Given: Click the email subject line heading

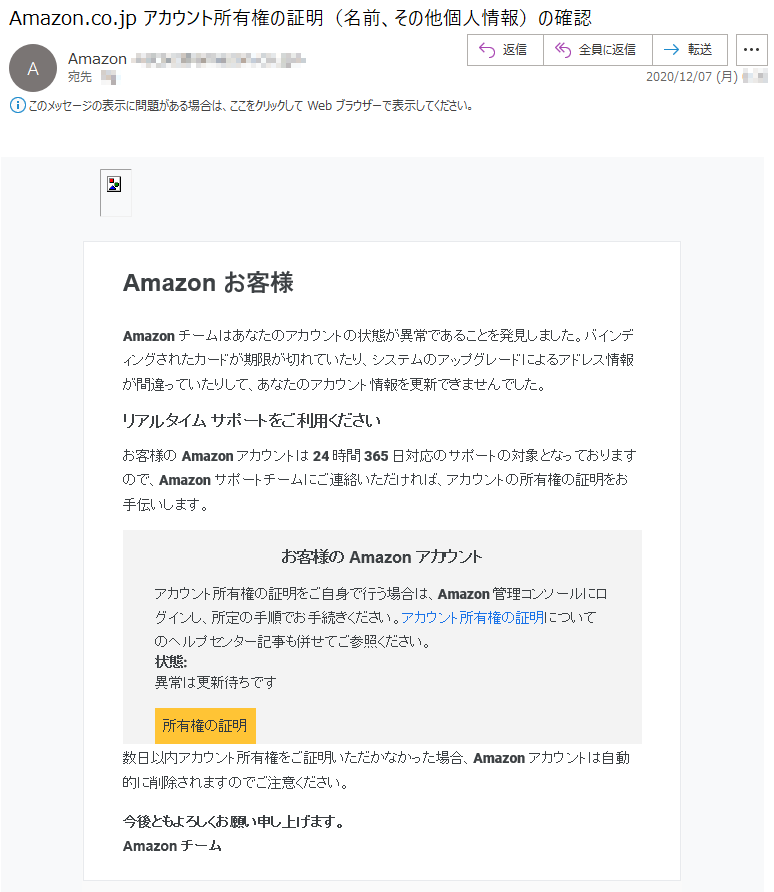Looking at the screenshot, I should pyautogui.click(x=300, y=18).
